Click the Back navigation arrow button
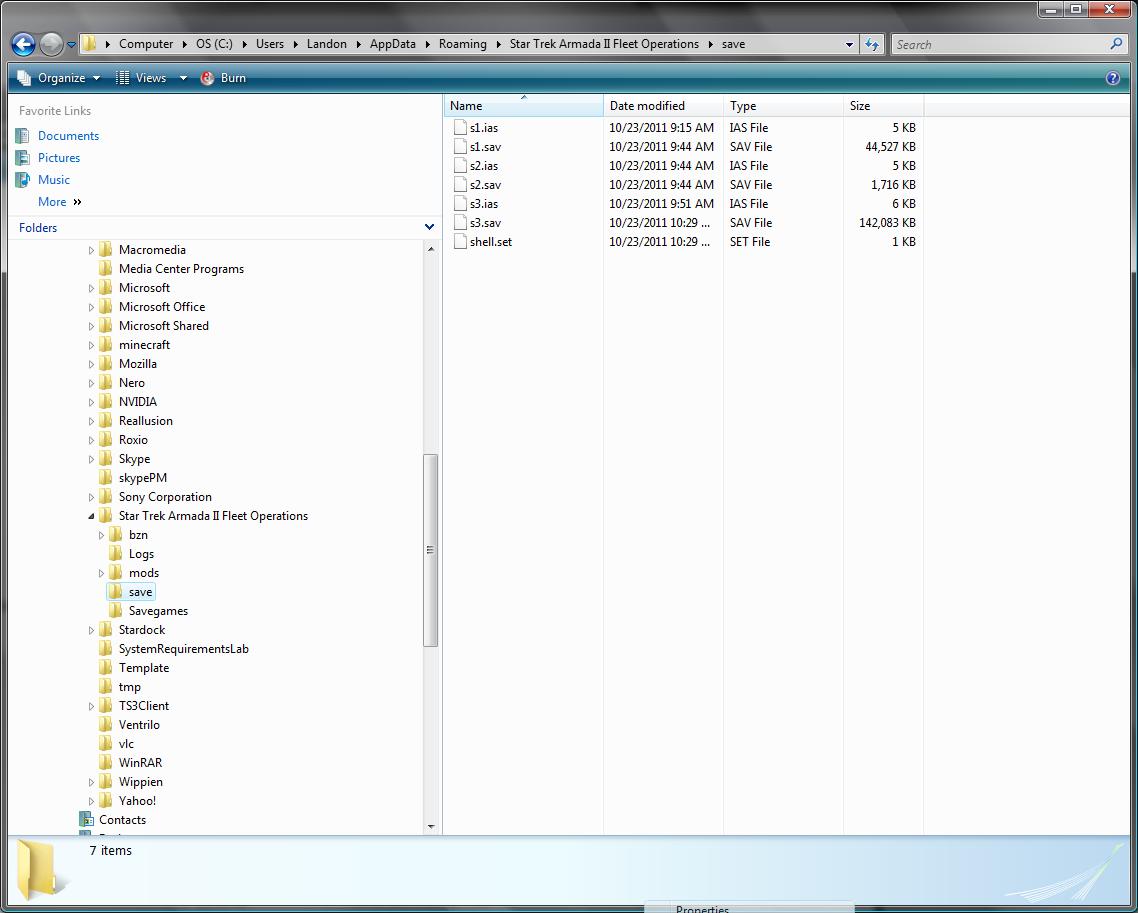This screenshot has height=913, width=1138. (23, 44)
